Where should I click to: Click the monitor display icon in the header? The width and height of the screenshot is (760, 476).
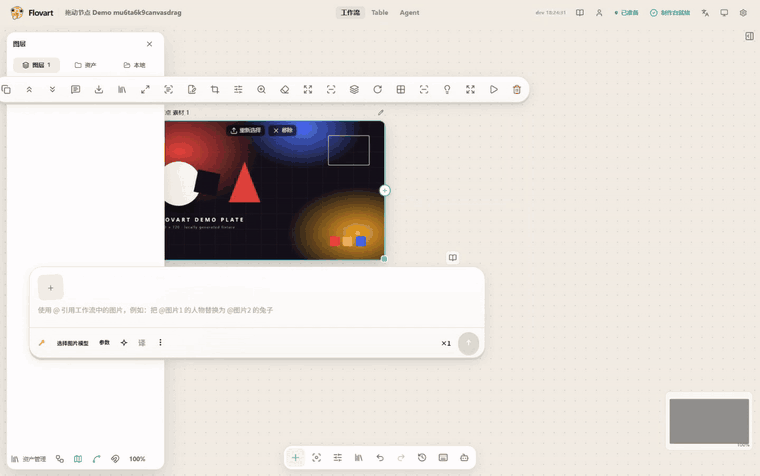click(724, 13)
